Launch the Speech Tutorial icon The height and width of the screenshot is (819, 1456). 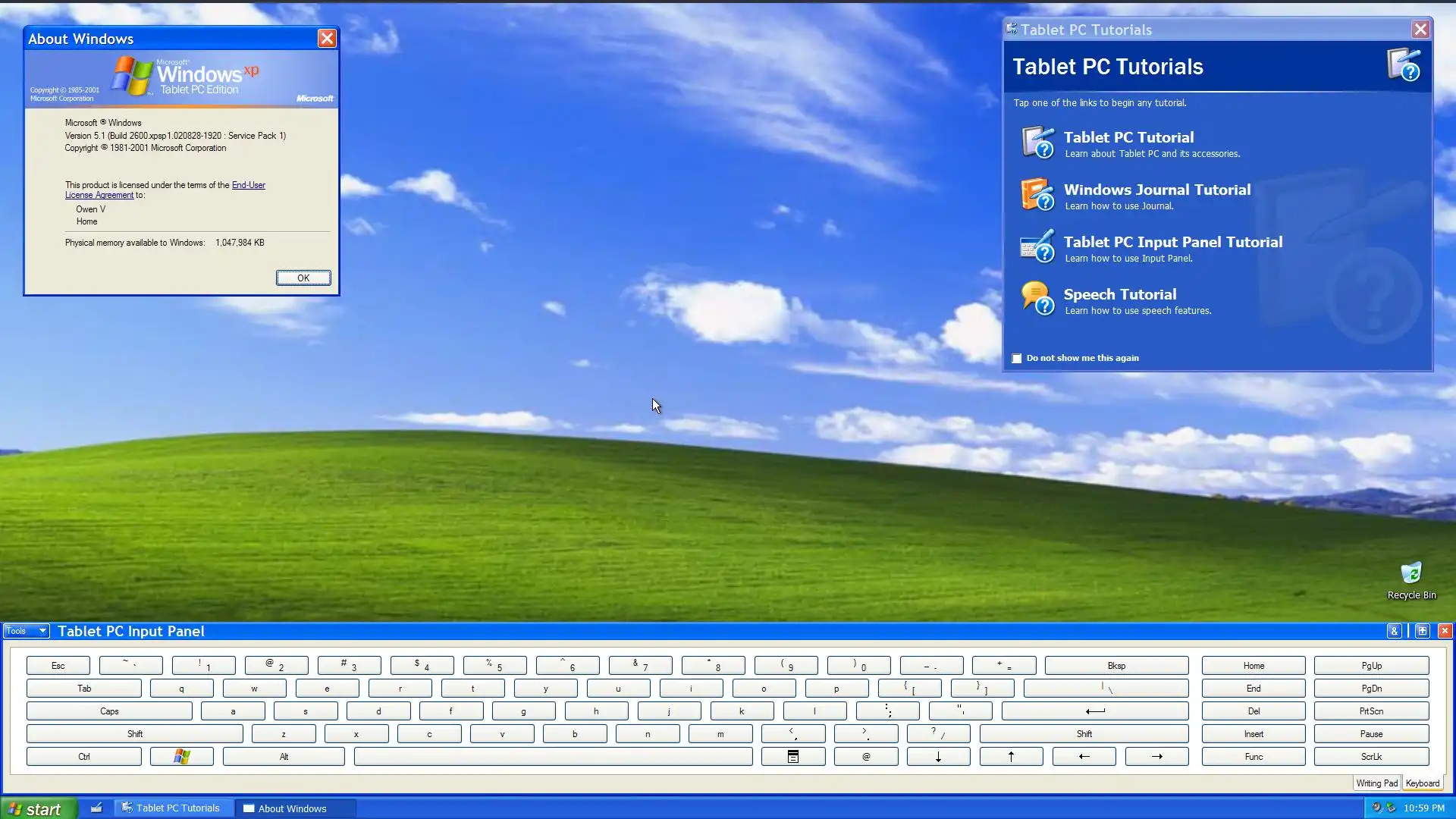[x=1037, y=299]
